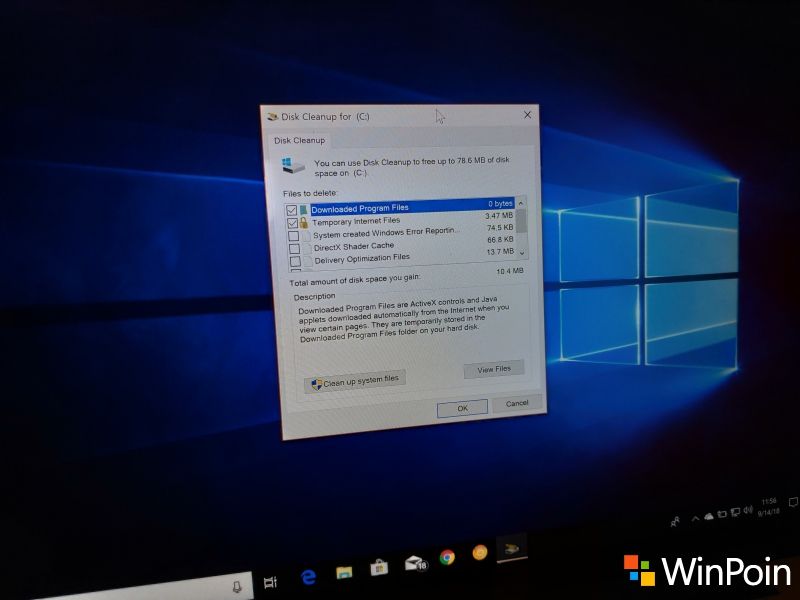Click the 74.5 KB size value
The width and height of the screenshot is (800, 600).
pos(500,228)
